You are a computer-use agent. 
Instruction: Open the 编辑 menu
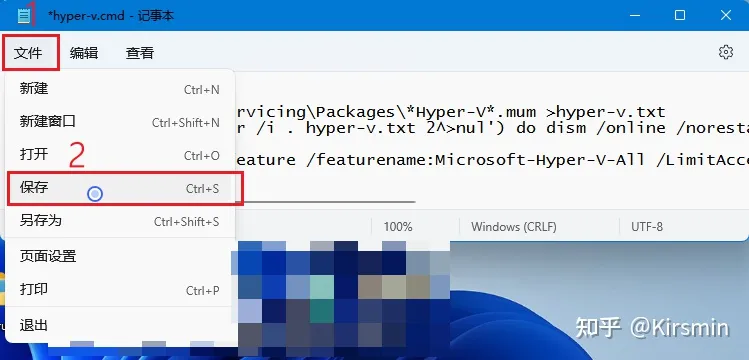84,53
